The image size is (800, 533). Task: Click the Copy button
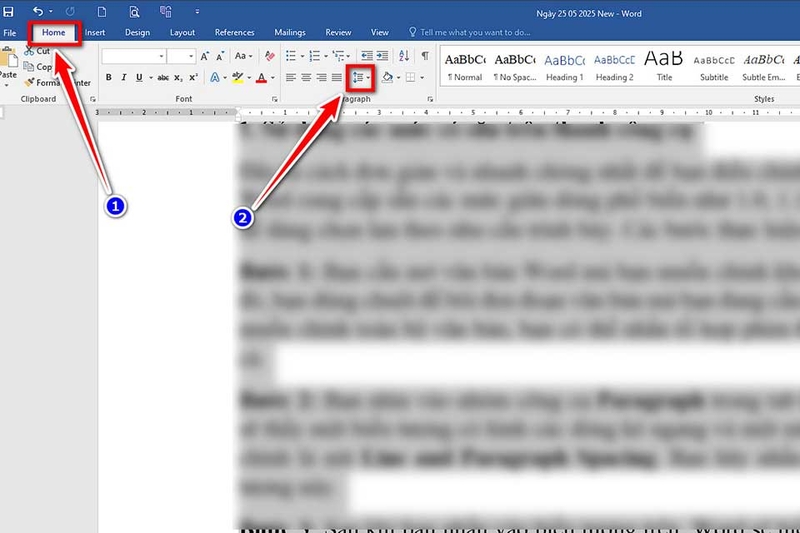38,67
